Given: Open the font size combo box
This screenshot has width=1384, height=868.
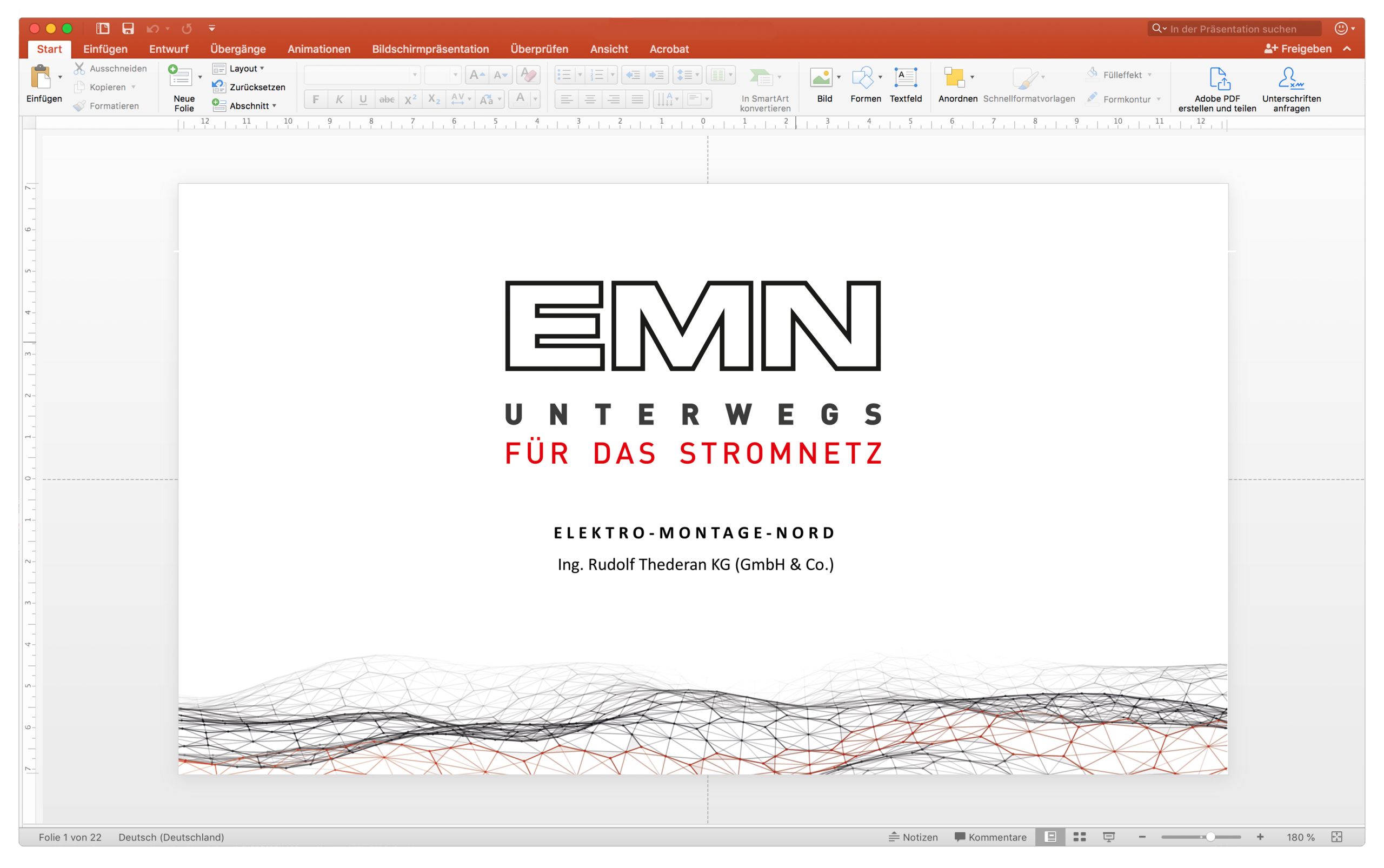Looking at the screenshot, I should coord(443,75).
